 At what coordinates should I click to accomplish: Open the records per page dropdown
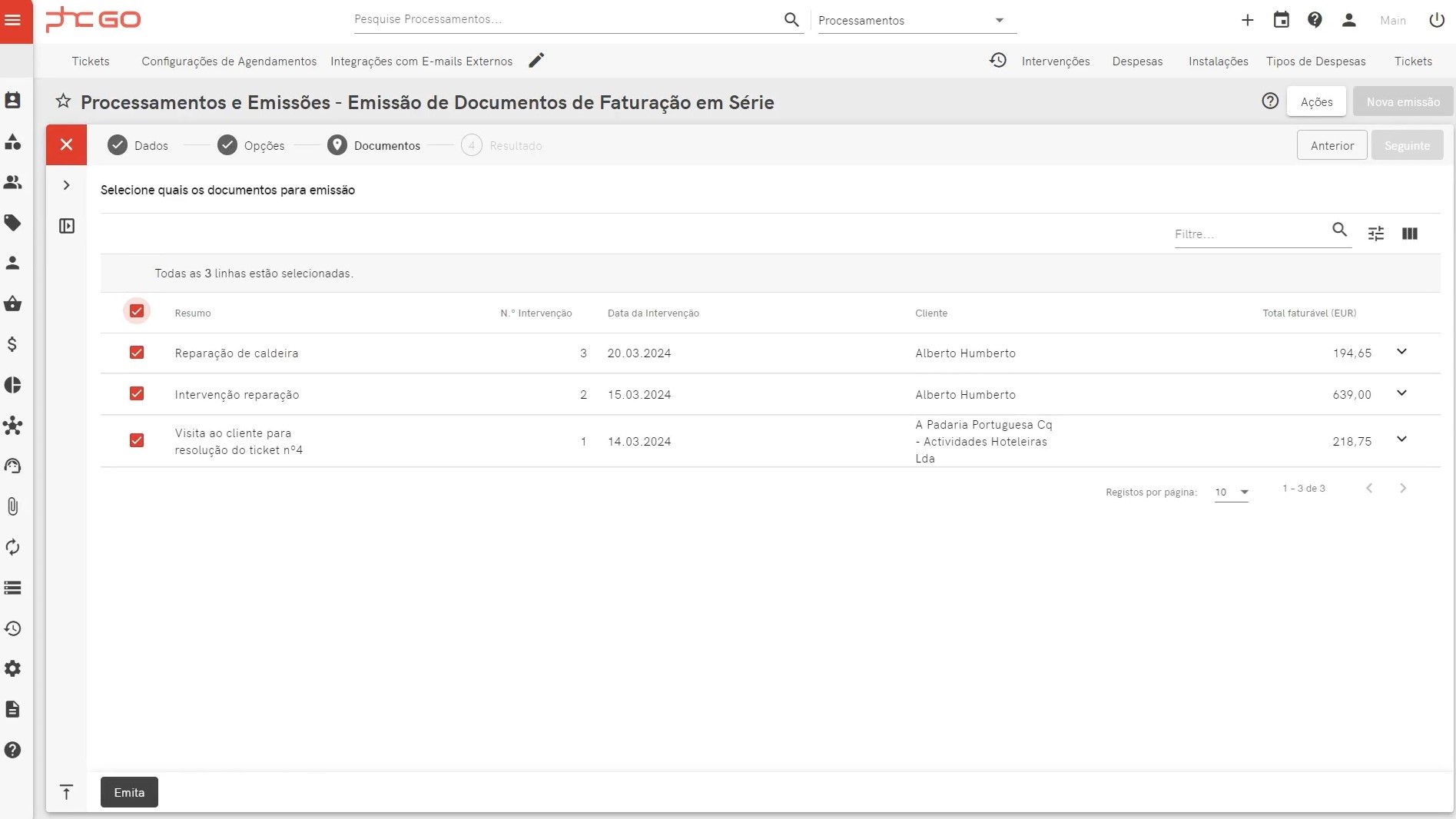(x=1232, y=492)
